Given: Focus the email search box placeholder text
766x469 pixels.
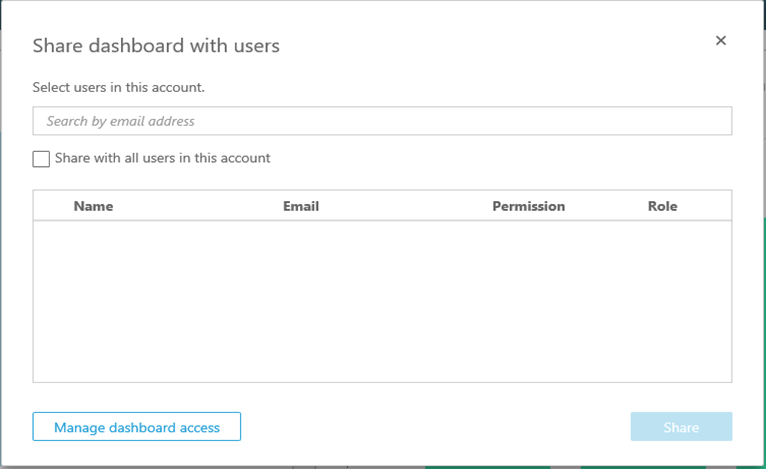Looking at the screenshot, I should click(121, 121).
